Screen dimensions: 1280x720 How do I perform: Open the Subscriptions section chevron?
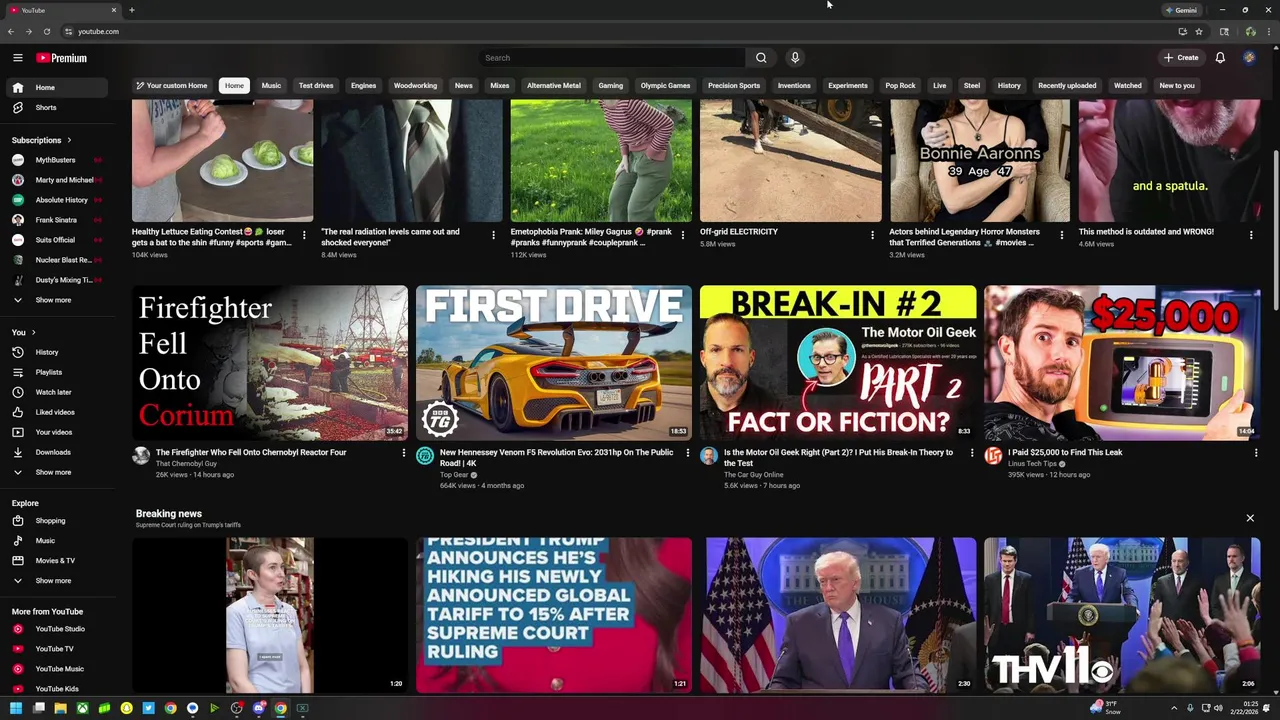click(x=69, y=140)
